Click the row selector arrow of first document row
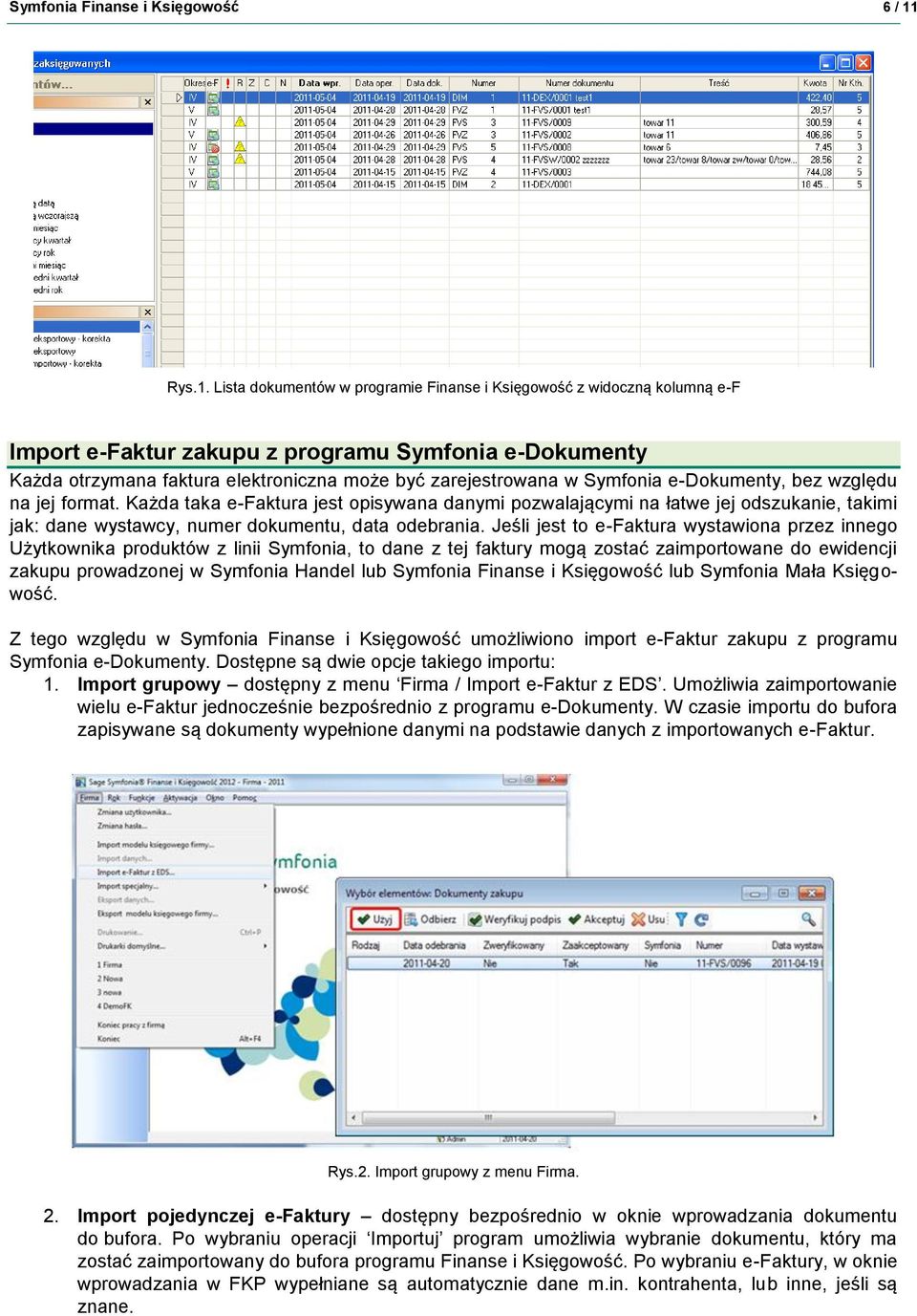The height and width of the screenshot is (1316, 917). pyautogui.click(x=179, y=97)
